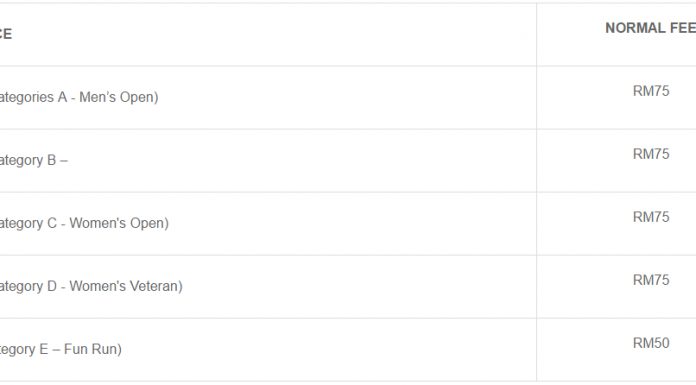Click the 'Women's Open)' text
Image resolution: width=696 pixels, height=385 pixels.
119,223
